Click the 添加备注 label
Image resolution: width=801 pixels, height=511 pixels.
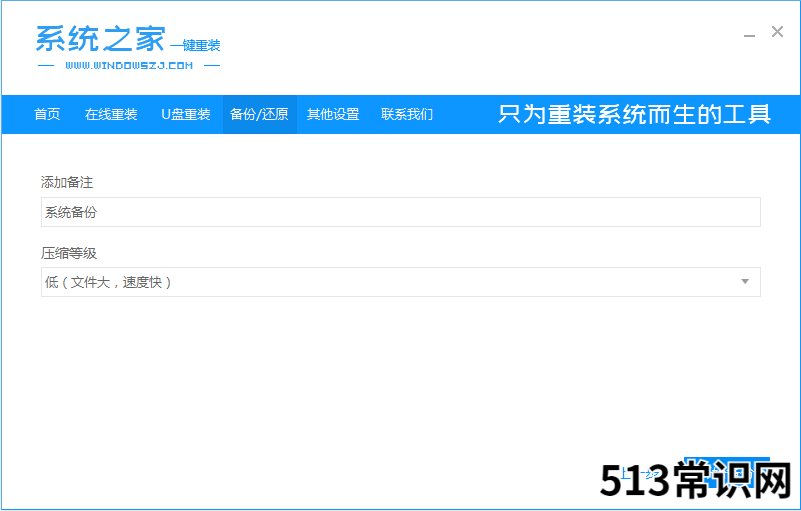click(67, 182)
